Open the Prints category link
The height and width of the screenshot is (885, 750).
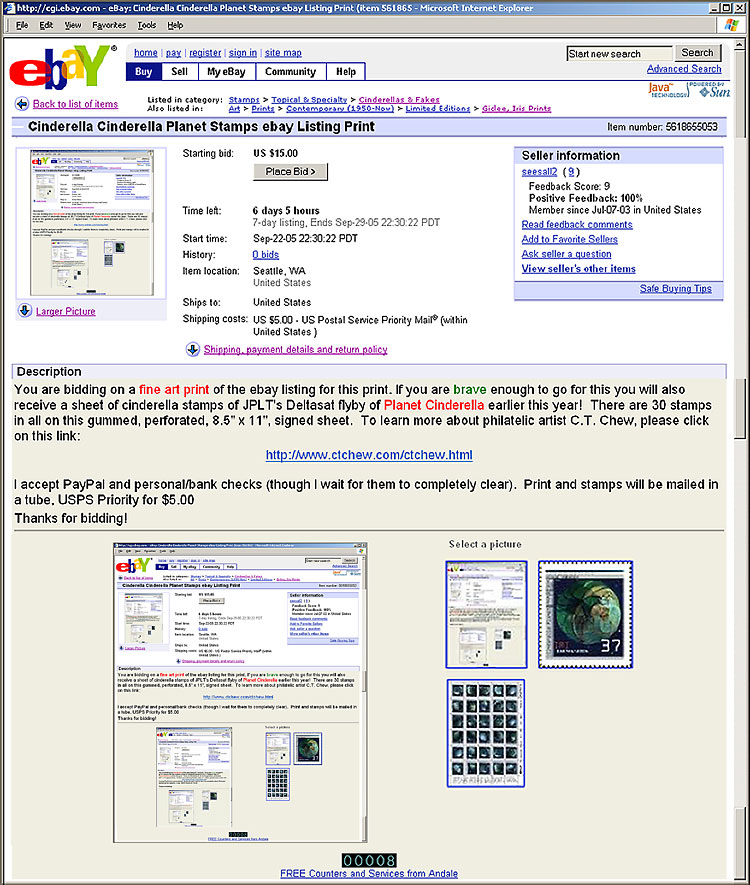(262, 108)
